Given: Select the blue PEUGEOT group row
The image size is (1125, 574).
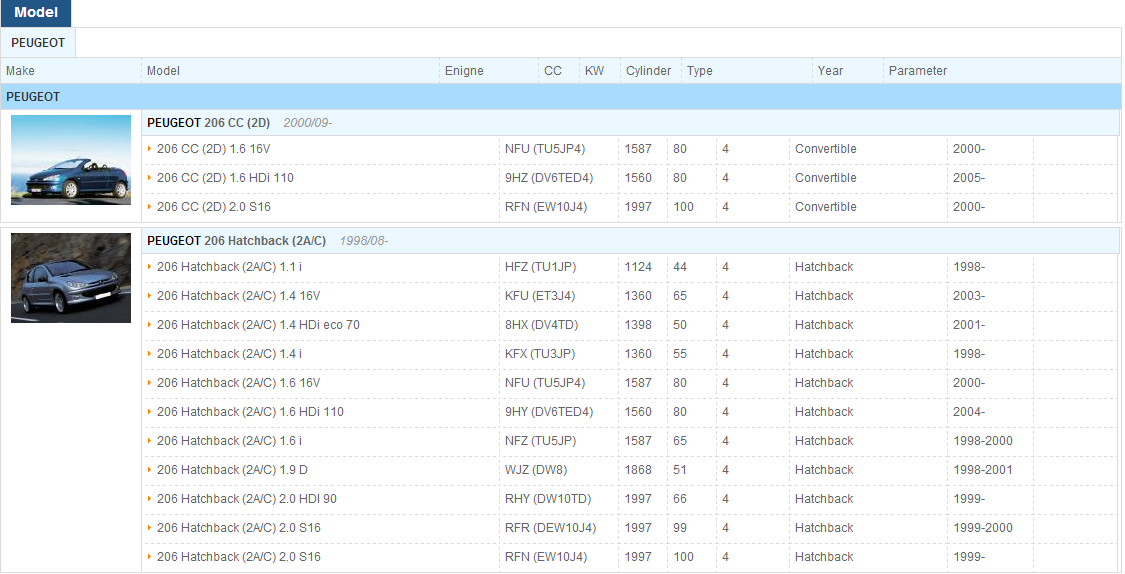Looking at the screenshot, I should coord(560,97).
